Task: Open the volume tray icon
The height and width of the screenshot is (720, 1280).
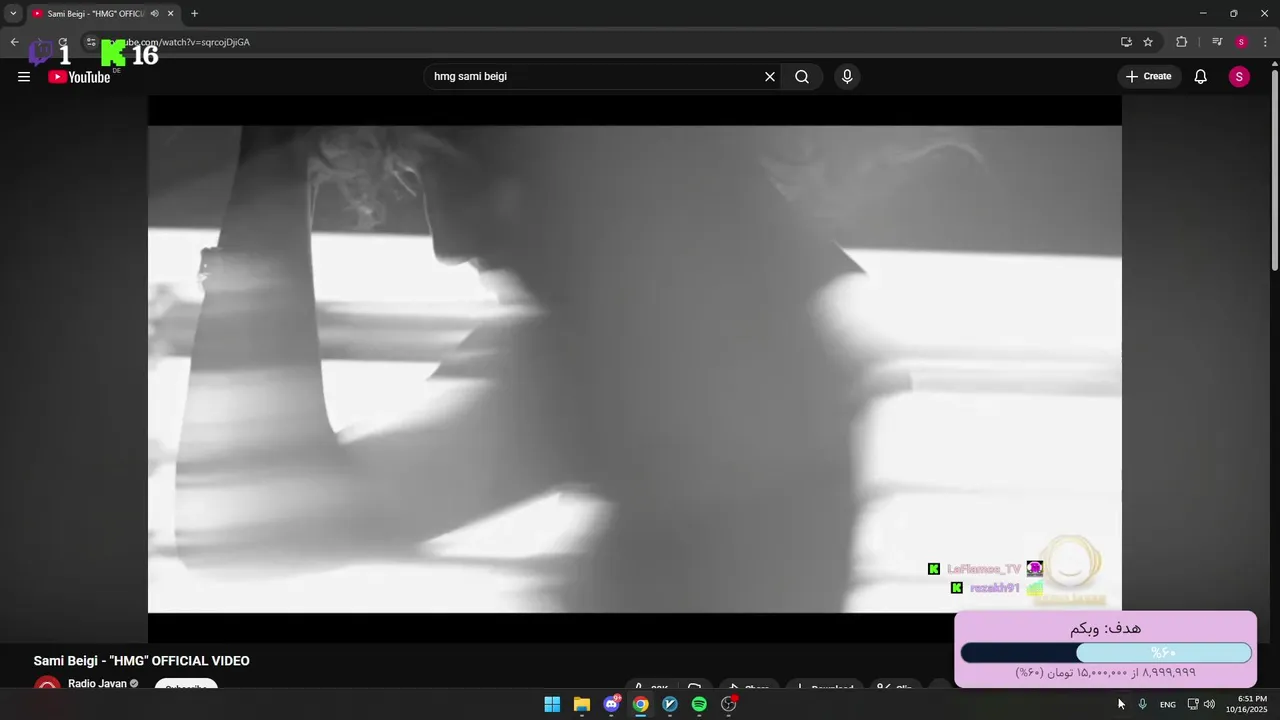Action: click(1209, 704)
